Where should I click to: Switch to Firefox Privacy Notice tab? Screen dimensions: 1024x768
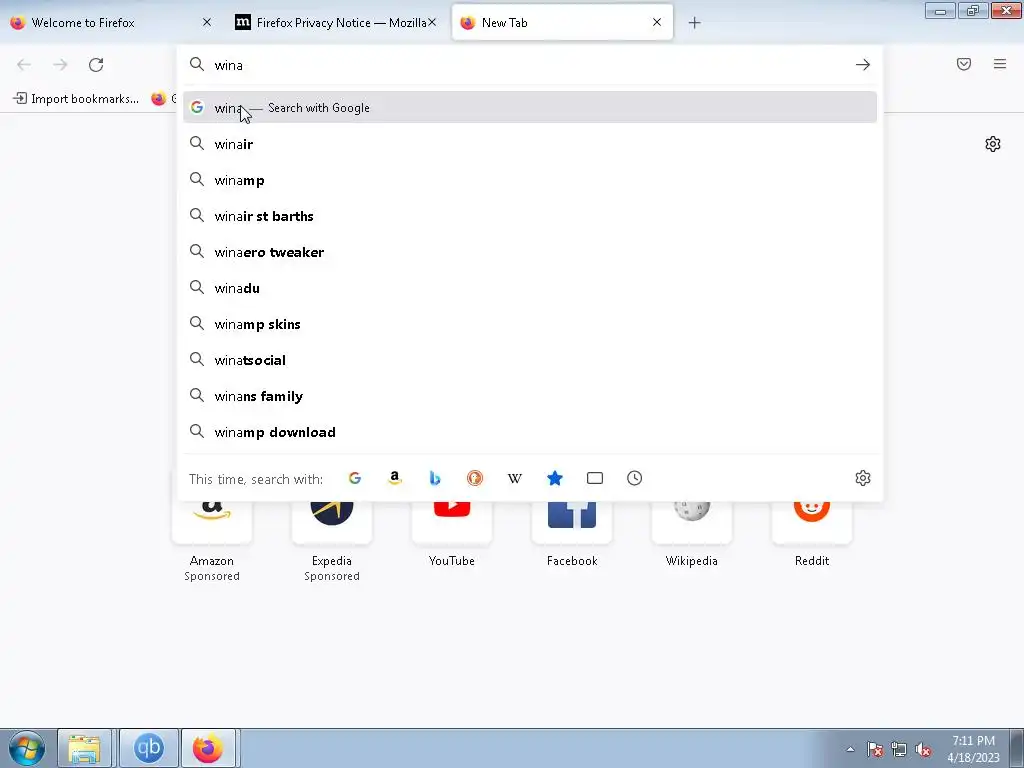tap(335, 22)
